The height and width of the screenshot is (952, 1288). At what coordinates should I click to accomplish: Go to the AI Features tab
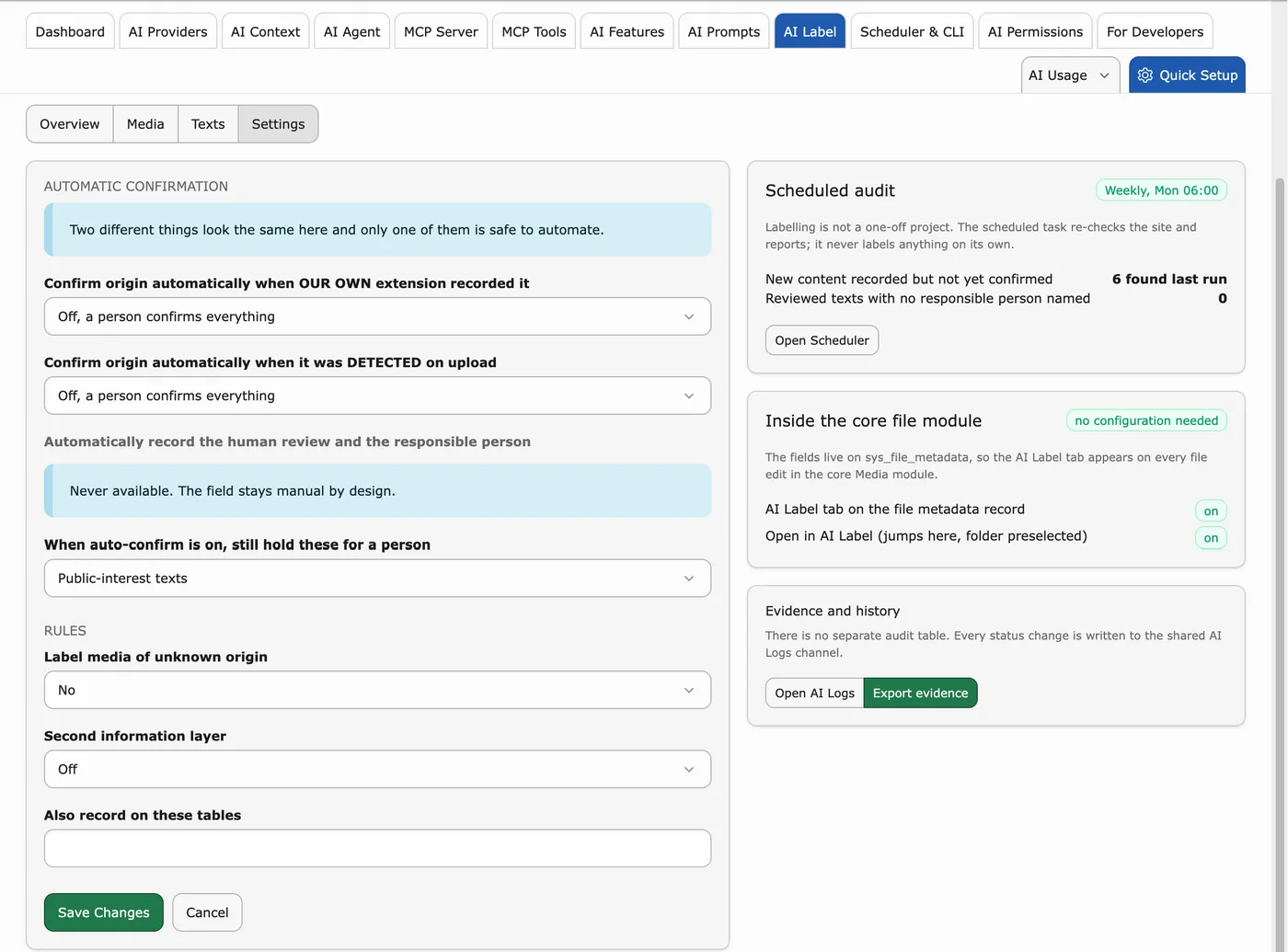pos(627,31)
